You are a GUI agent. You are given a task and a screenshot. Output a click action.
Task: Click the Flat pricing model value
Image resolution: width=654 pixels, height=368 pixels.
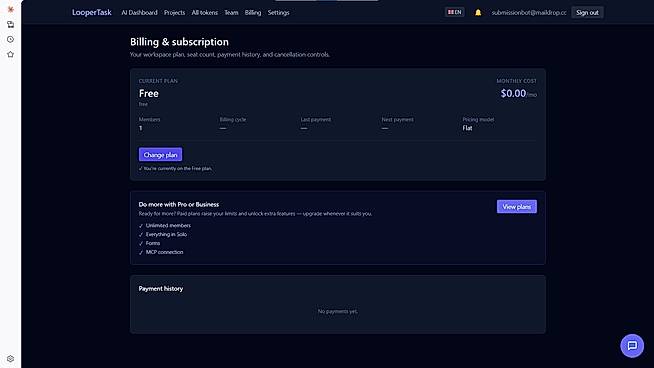[467, 128]
